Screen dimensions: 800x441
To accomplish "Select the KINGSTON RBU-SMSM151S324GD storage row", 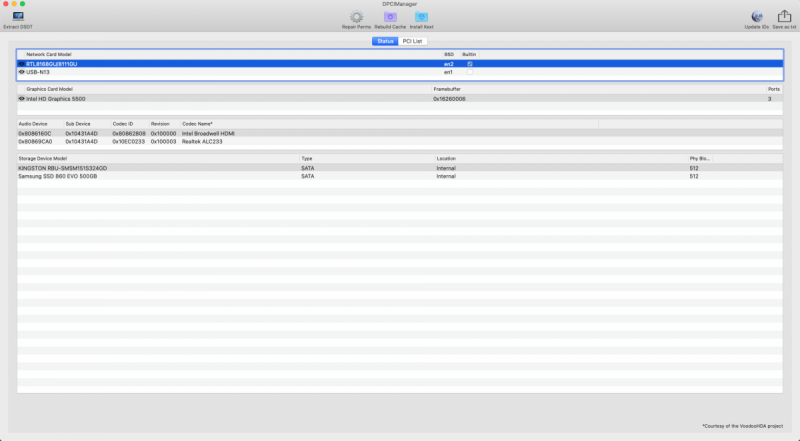I will coord(400,168).
